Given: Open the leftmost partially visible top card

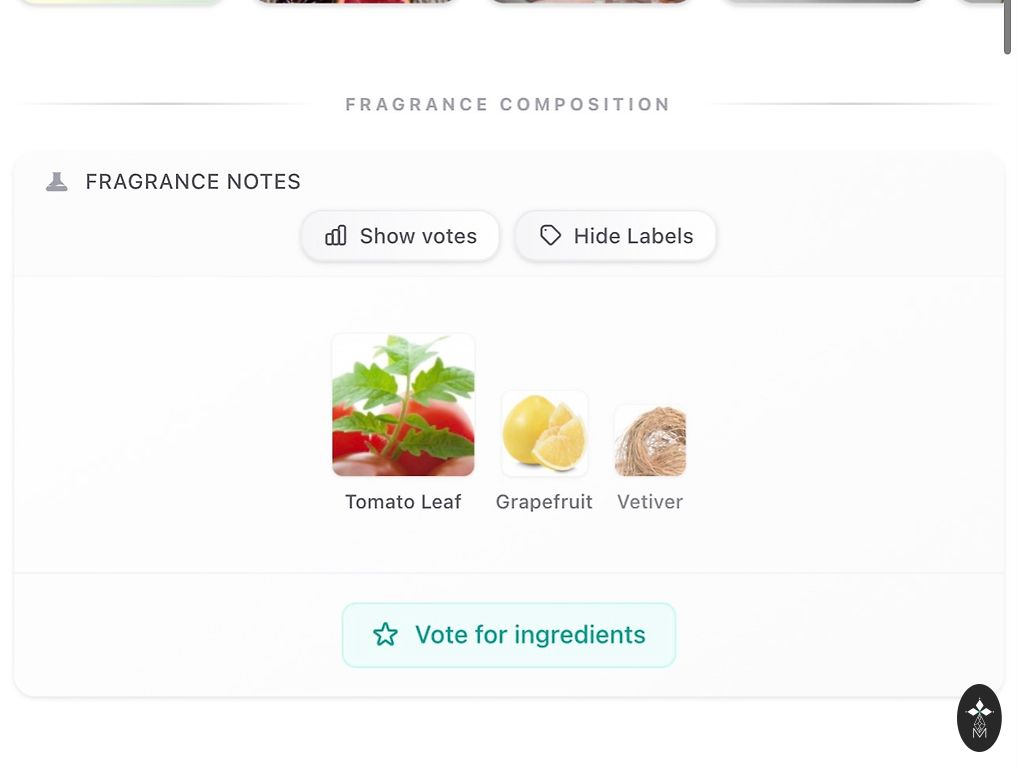Looking at the screenshot, I should [120, 2].
